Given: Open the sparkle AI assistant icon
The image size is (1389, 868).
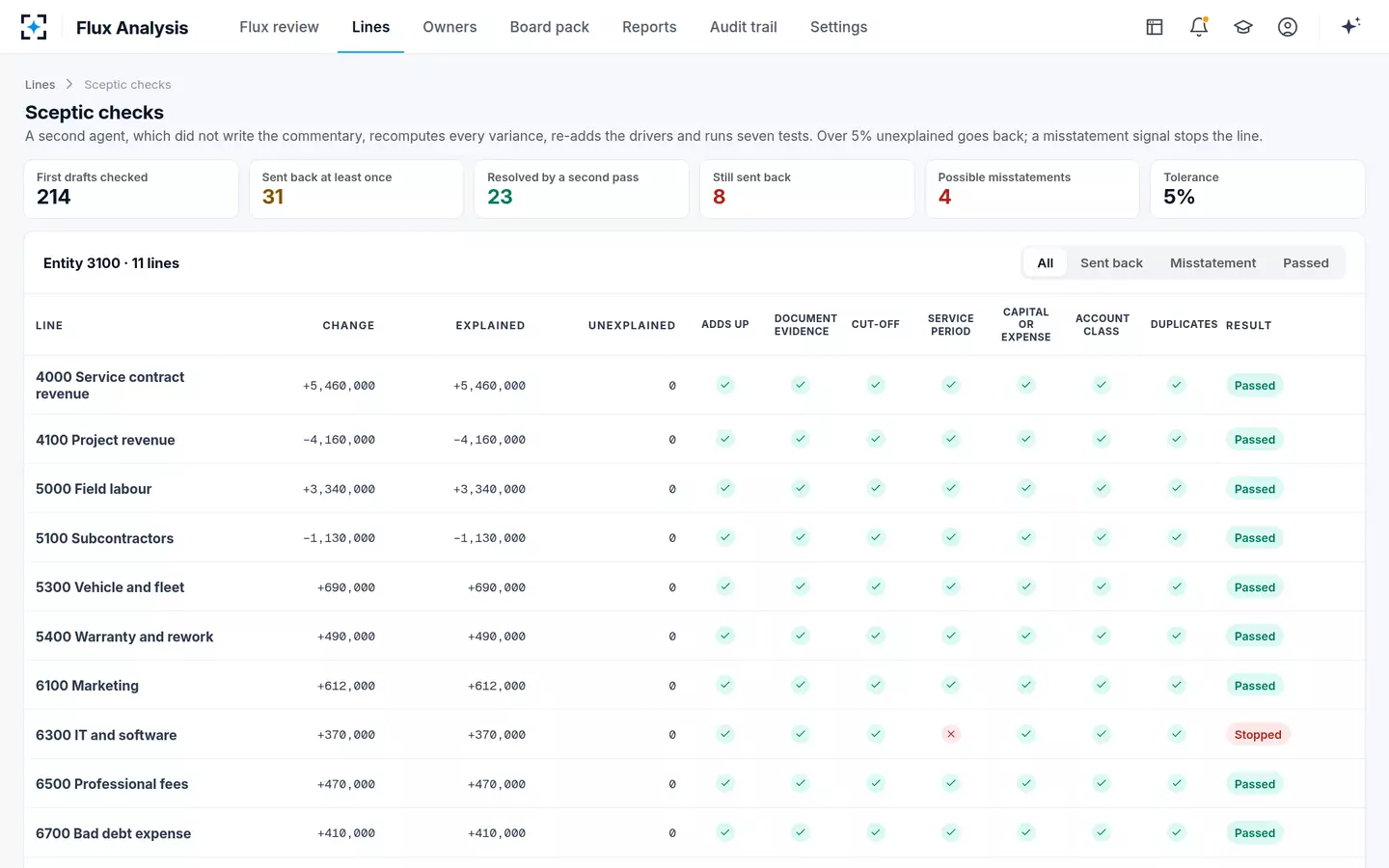Looking at the screenshot, I should click(x=1350, y=26).
